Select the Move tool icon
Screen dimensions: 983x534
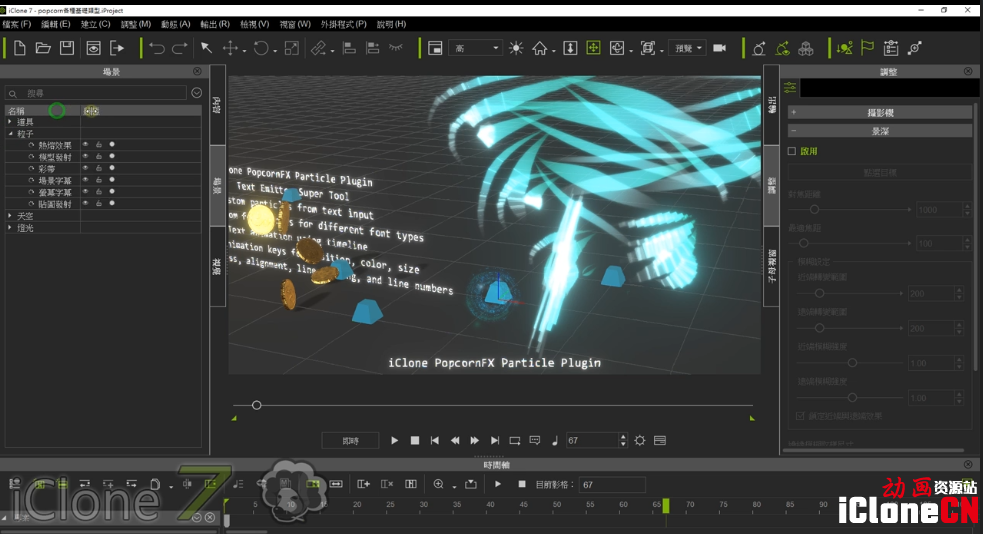(230, 48)
